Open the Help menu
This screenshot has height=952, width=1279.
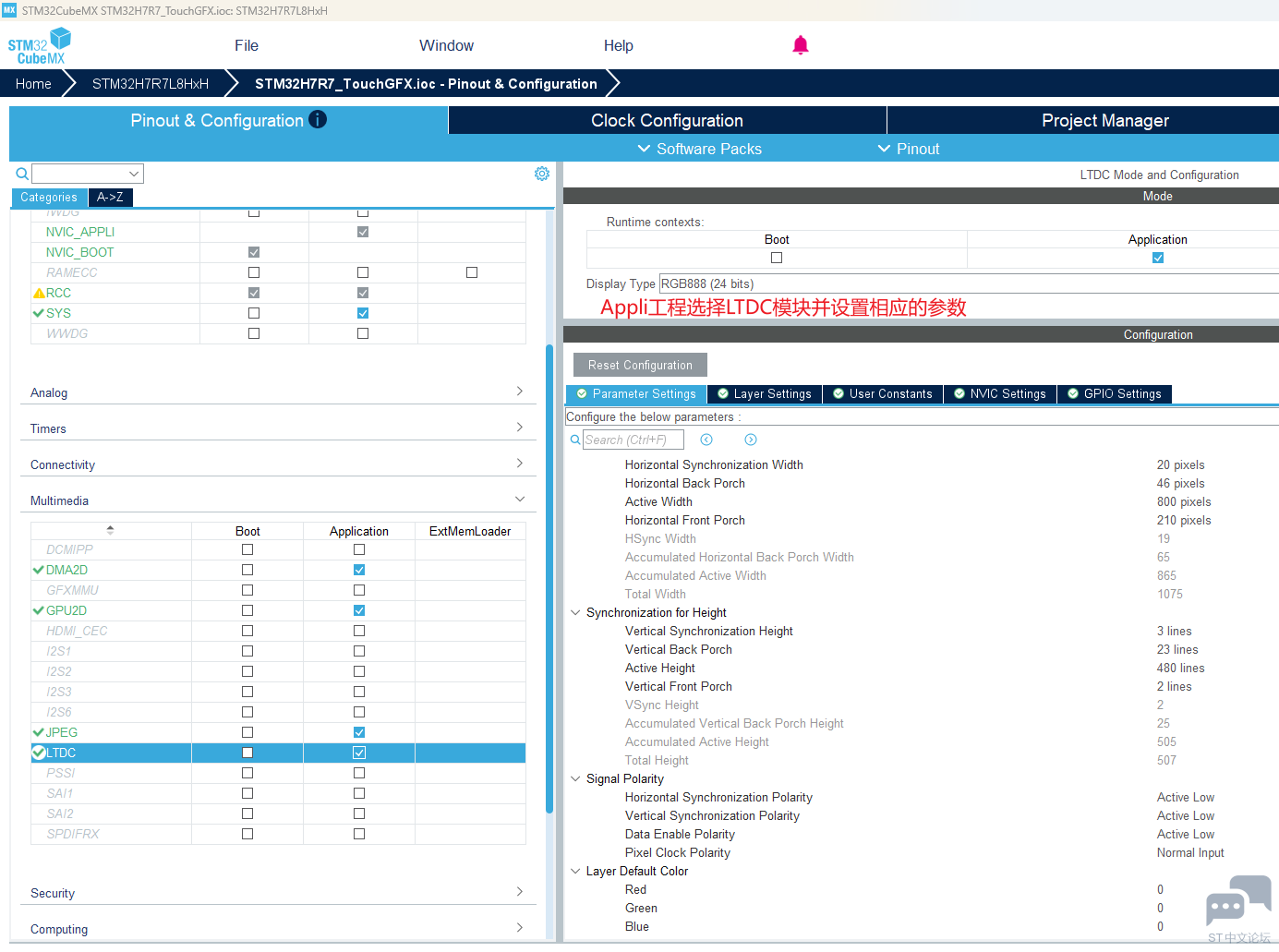pyautogui.click(x=619, y=45)
